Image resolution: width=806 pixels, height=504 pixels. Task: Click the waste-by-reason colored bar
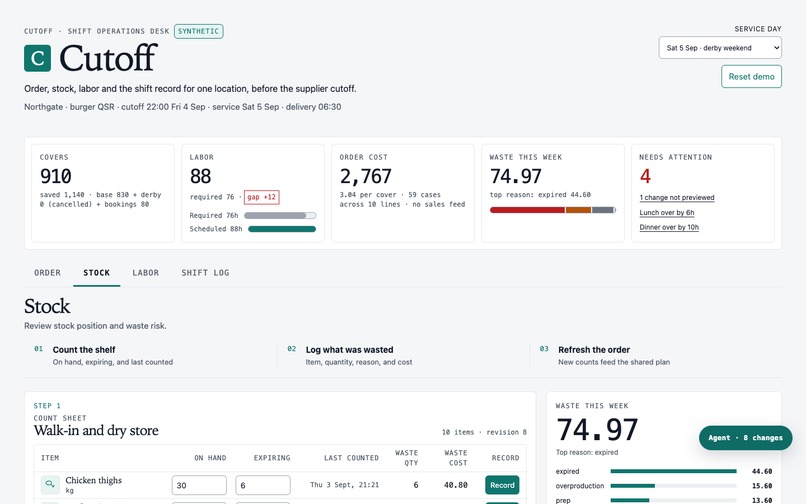(553, 210)
